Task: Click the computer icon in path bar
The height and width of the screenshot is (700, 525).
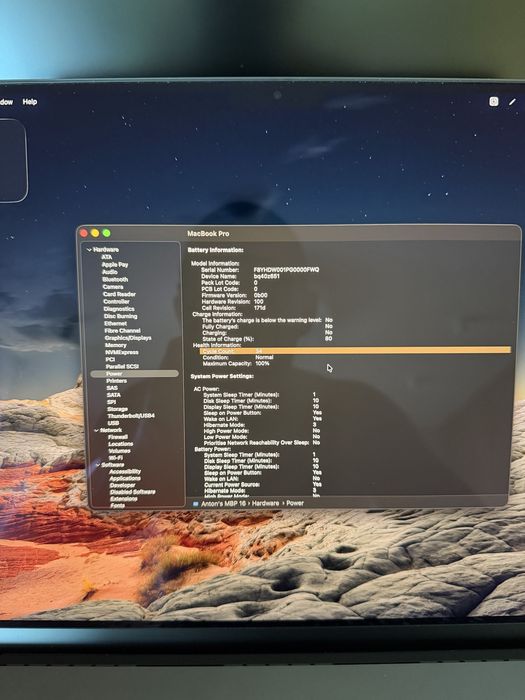Action: pos(195,504)
